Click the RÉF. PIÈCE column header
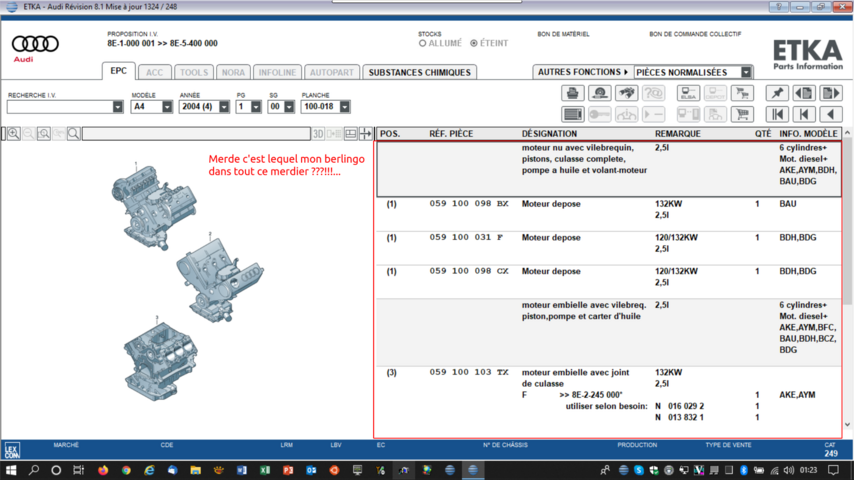The height and width of the screenshot is (480, 854). tap(451, 133)
